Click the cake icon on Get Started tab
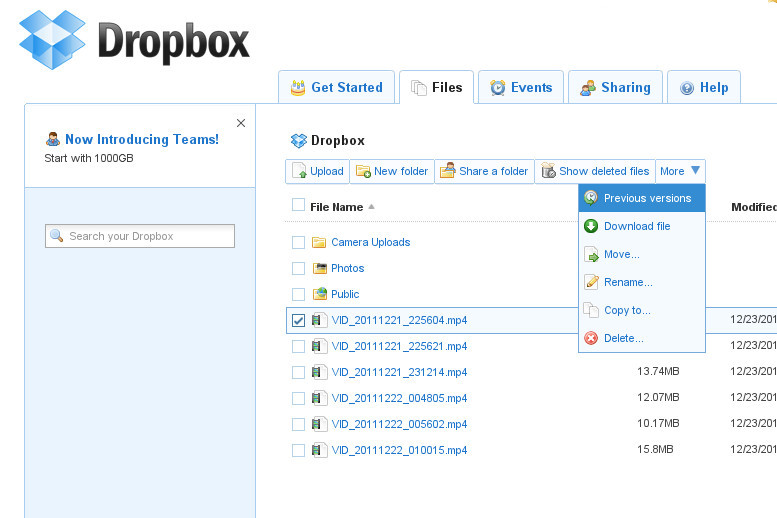The width and height of the screenshot is (777, 518). 298,88
